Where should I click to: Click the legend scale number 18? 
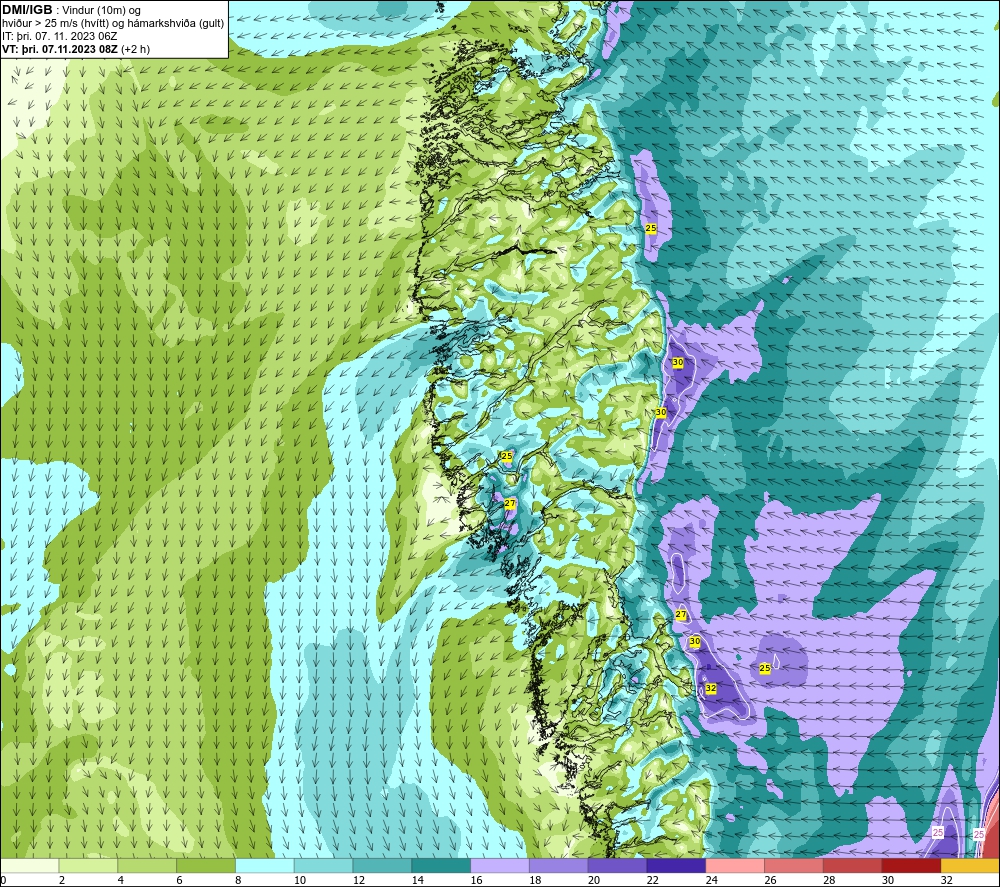(535, 880)
